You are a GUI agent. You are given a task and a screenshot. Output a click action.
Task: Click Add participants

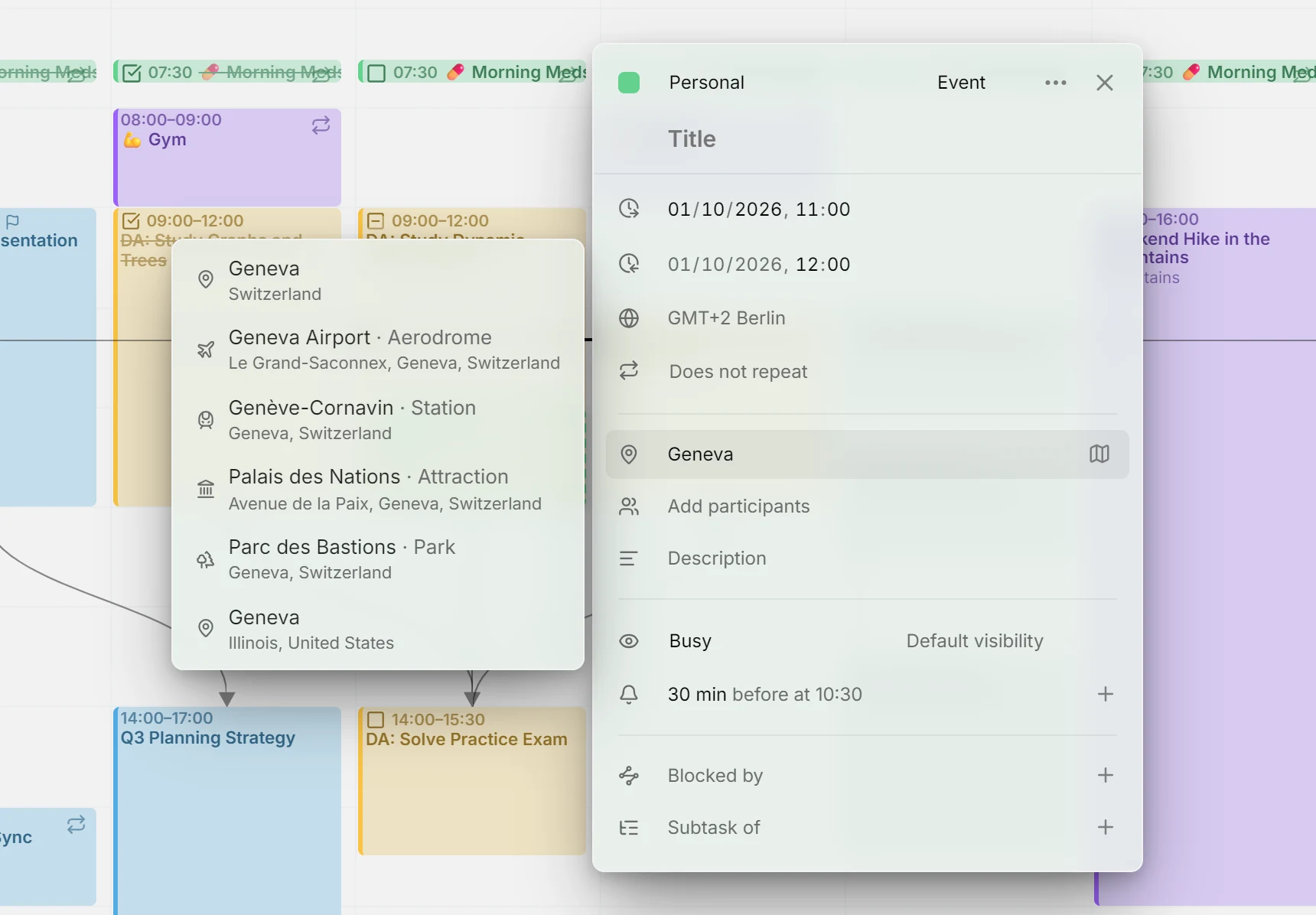click(738, 506)
